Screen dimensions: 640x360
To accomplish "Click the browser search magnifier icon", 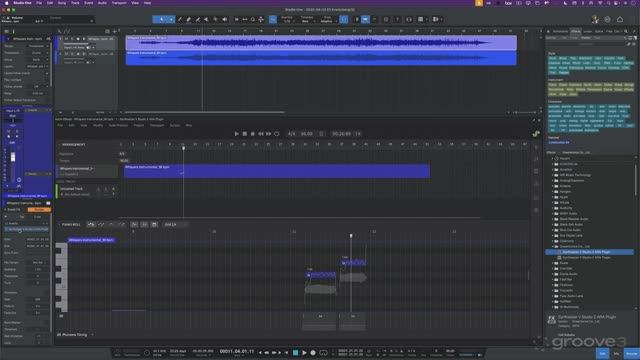I will (x=626, y=31).
